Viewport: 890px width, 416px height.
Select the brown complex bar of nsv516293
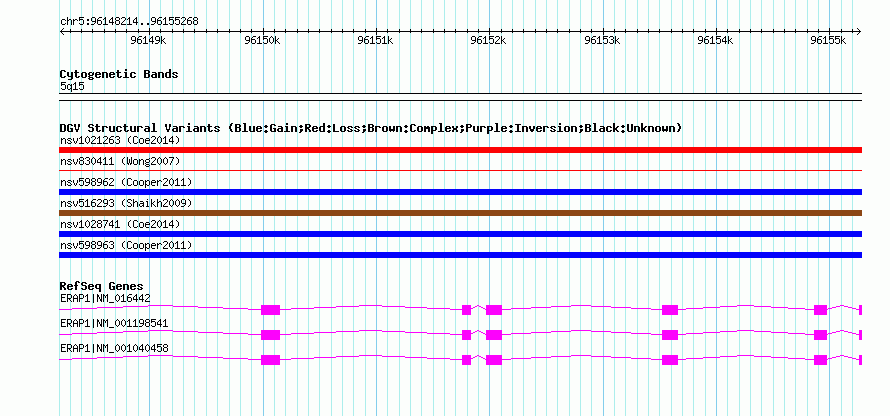point(460,213)
